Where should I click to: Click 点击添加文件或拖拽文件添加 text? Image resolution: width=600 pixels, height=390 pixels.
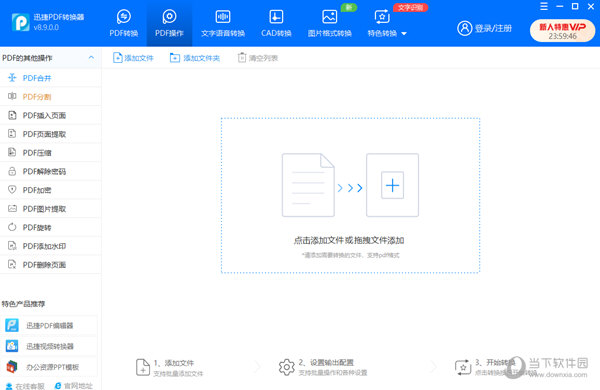pos(349,240)
